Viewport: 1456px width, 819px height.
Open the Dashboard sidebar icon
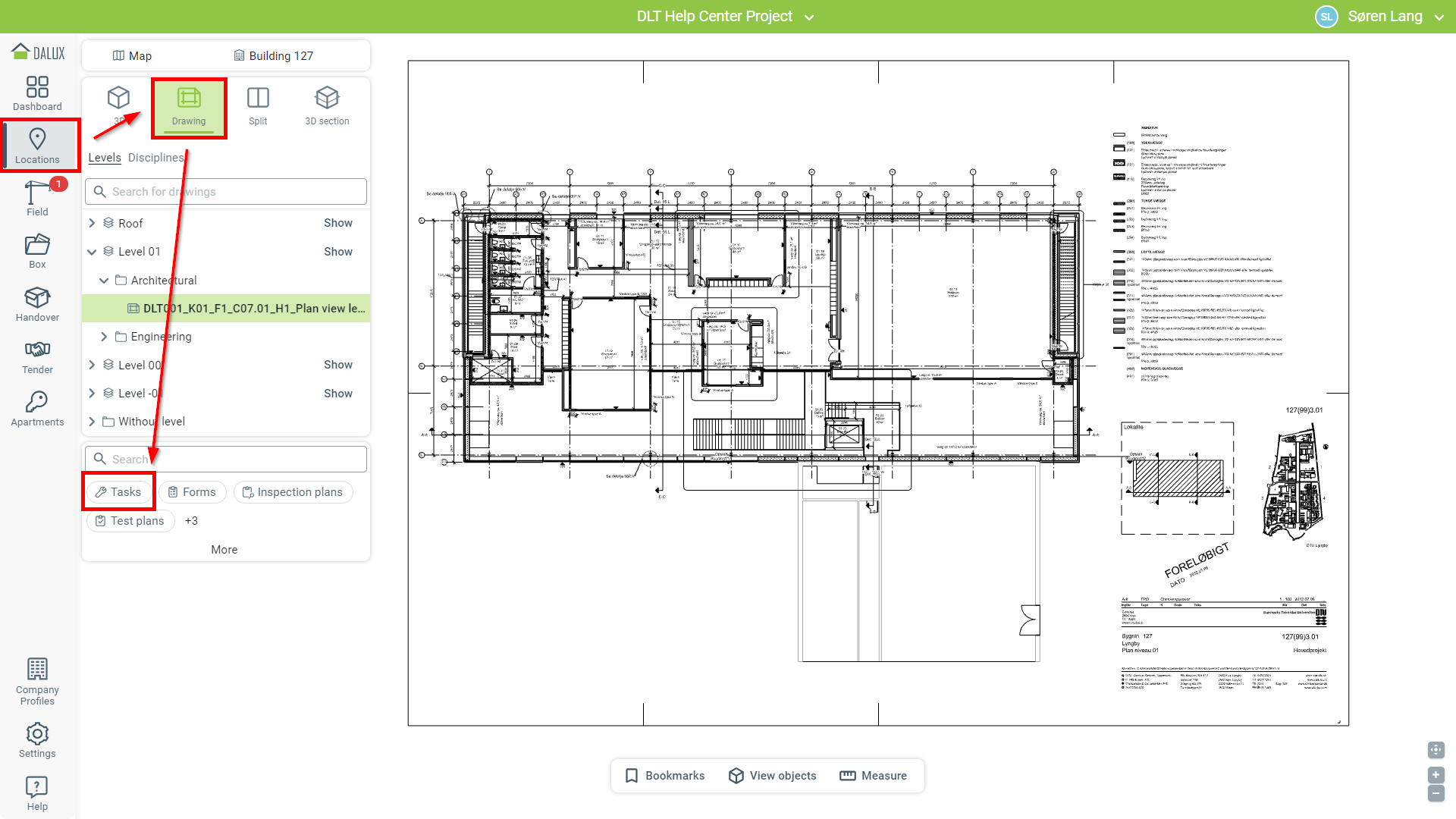point(37,93)
